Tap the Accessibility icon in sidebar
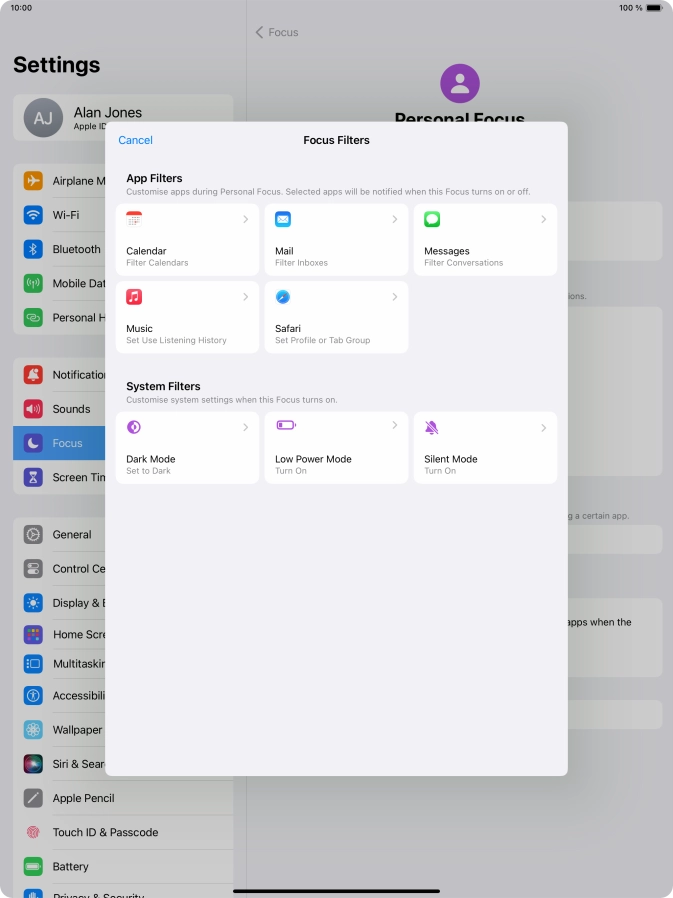This screenshot has width=673, height=898. (33, 695)
